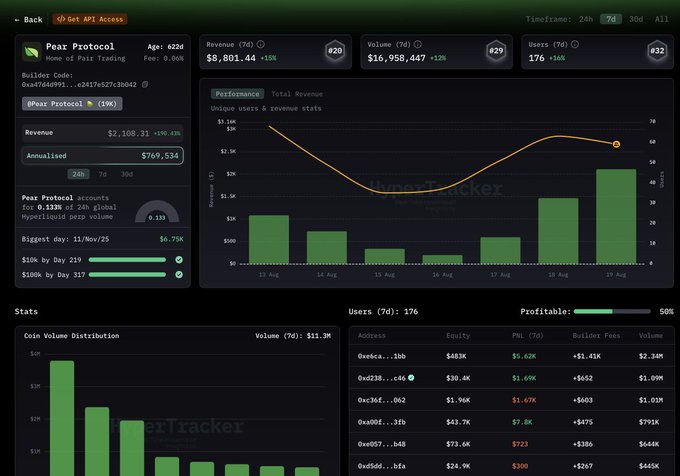Click the 0.133 volume share gauge
Screen dimensions: 680x476
tap(157, 212)
